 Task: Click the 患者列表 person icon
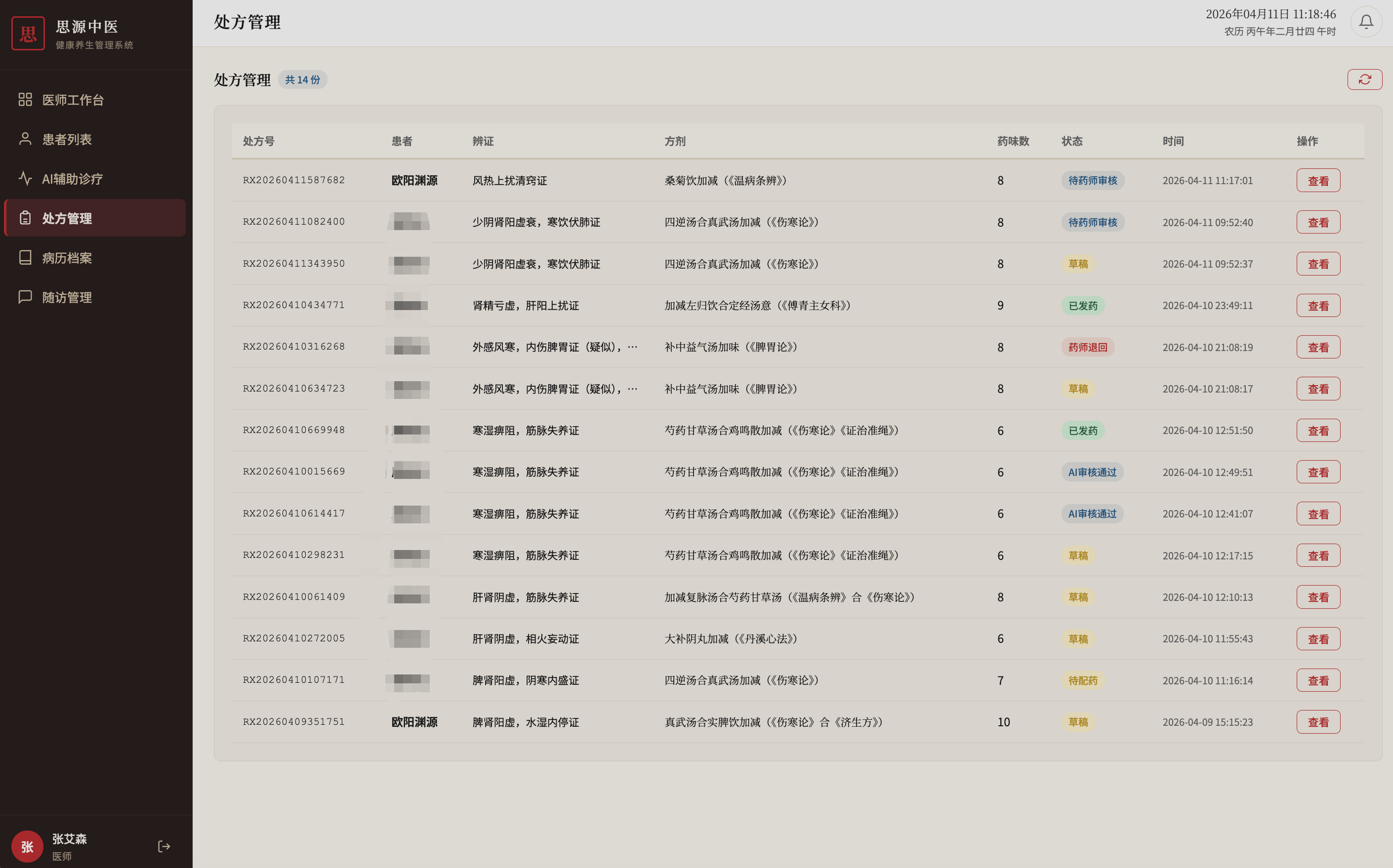[25, 139]
